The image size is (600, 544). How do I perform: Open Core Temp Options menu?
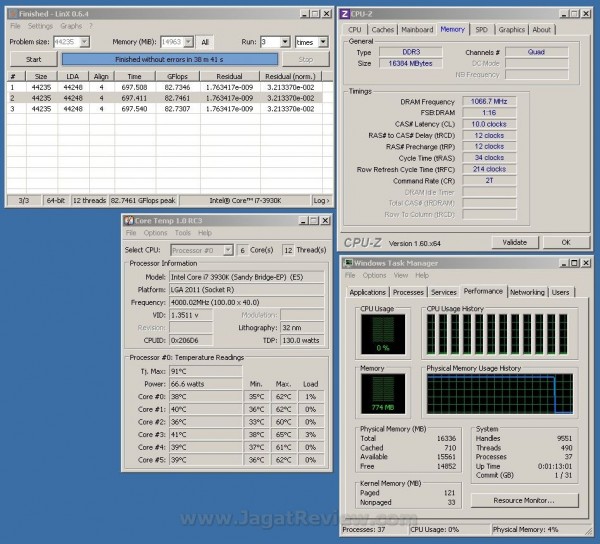click(x=155, y=233)
